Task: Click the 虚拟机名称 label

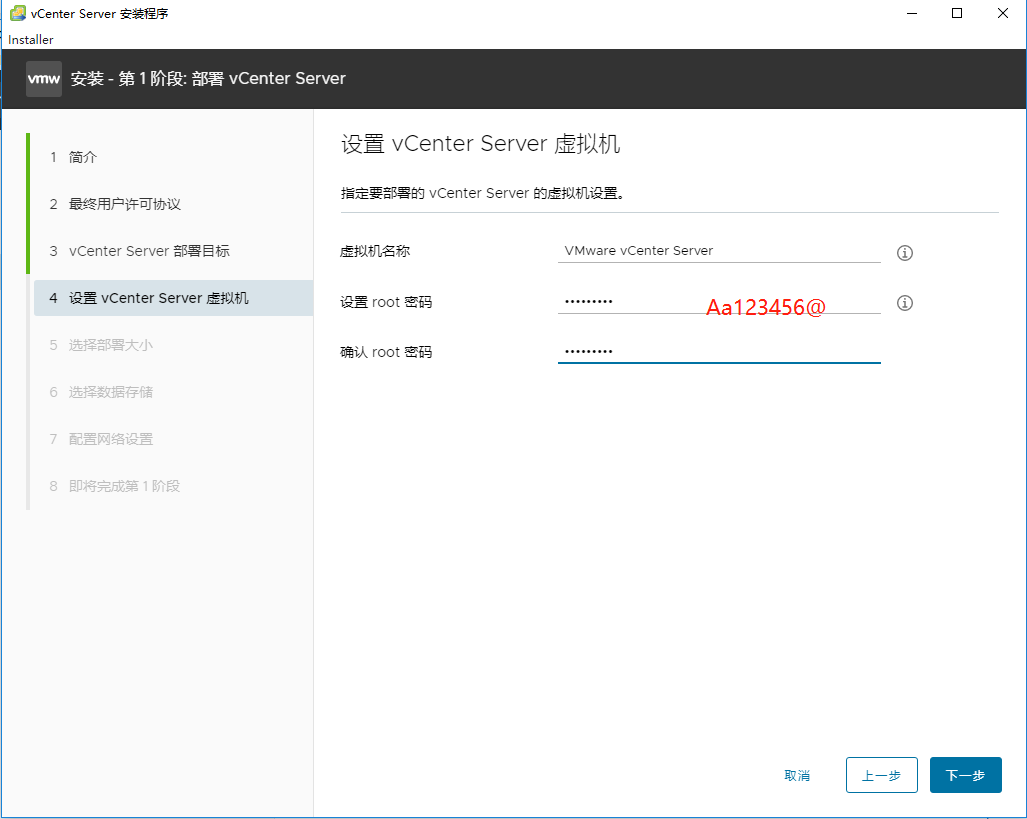Action: pyautogui.click(x=375, y=251)
